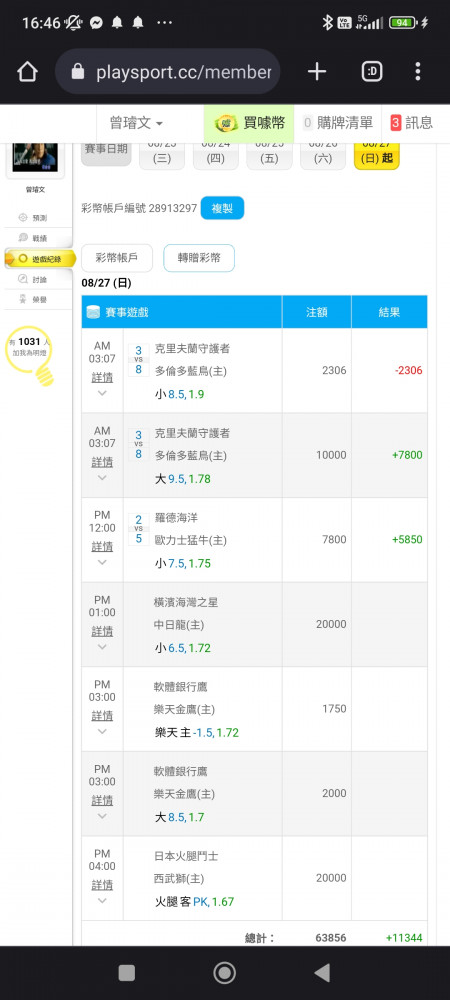The height and width of the screenshot is (1000, 450).
Task: Expand chevron for 克里夫蘭 小8.5 bet row
Action: click(102, 393)
